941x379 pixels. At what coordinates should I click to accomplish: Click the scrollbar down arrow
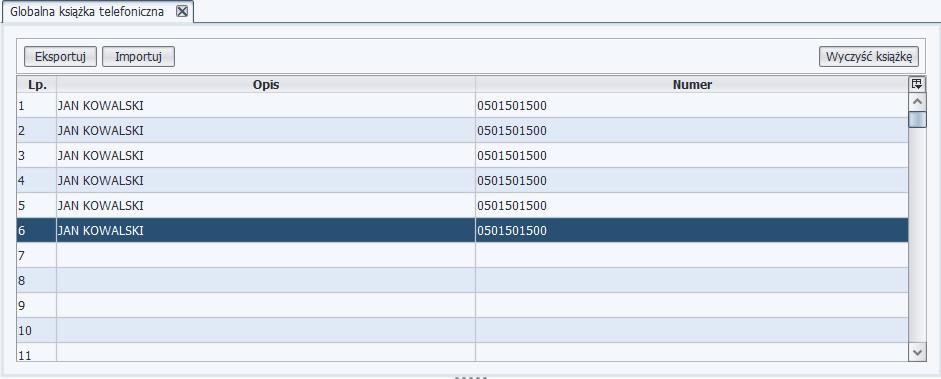[x=917, y=353]
